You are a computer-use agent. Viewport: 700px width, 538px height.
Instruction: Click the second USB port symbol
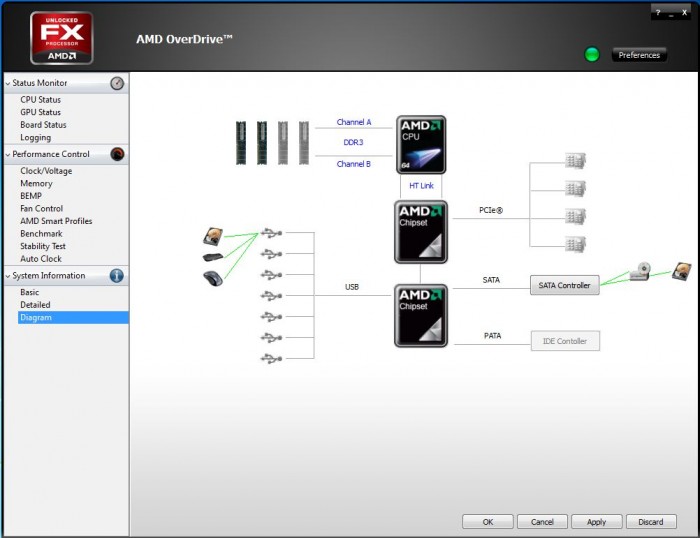[271, 254]
